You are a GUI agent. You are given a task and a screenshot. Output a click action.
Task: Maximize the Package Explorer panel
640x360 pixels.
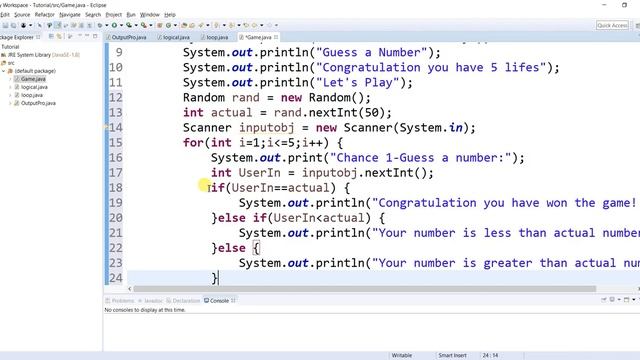[95, 36]
